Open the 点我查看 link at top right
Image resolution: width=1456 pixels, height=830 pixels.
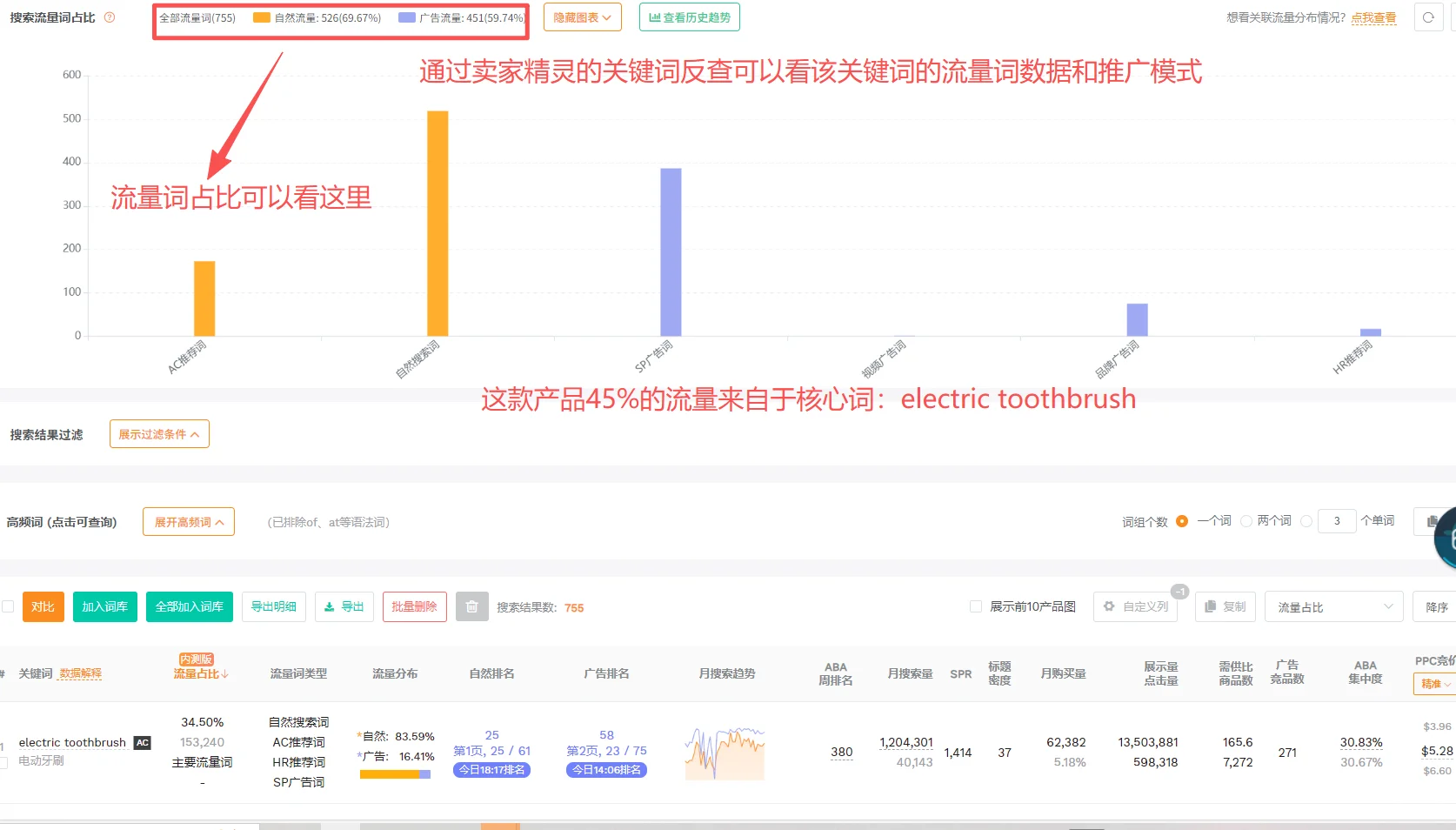pos(1374,17)
